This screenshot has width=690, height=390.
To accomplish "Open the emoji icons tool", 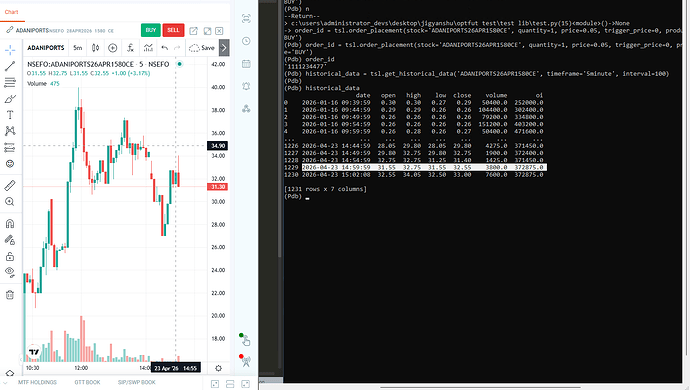I will tap(10, 164).
